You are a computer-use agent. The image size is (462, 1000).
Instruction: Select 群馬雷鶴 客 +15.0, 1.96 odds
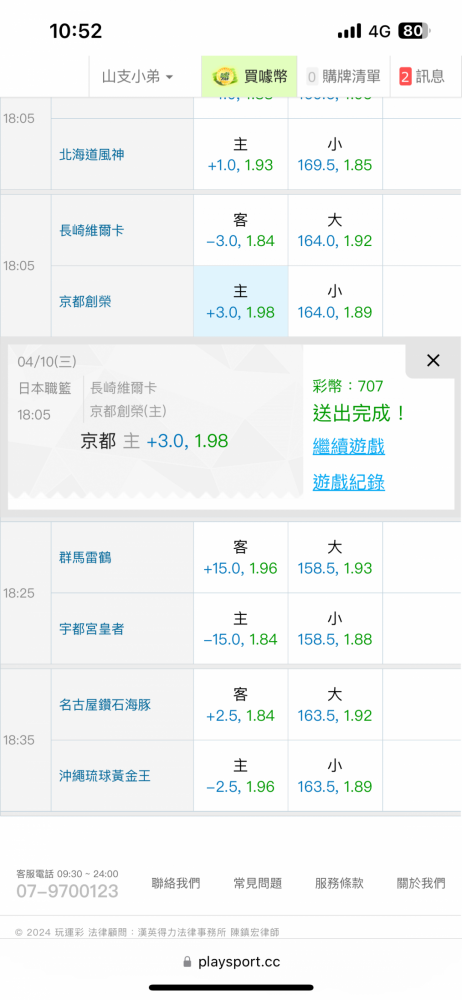tap(241, 557)
